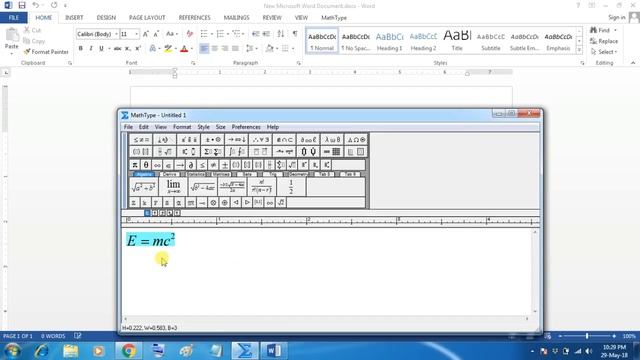Screen dimensions: 640x360
Task: Toggle Show/Hide paragraph marks (¶)
Action: pyautogui.click(x=295, y=34)
